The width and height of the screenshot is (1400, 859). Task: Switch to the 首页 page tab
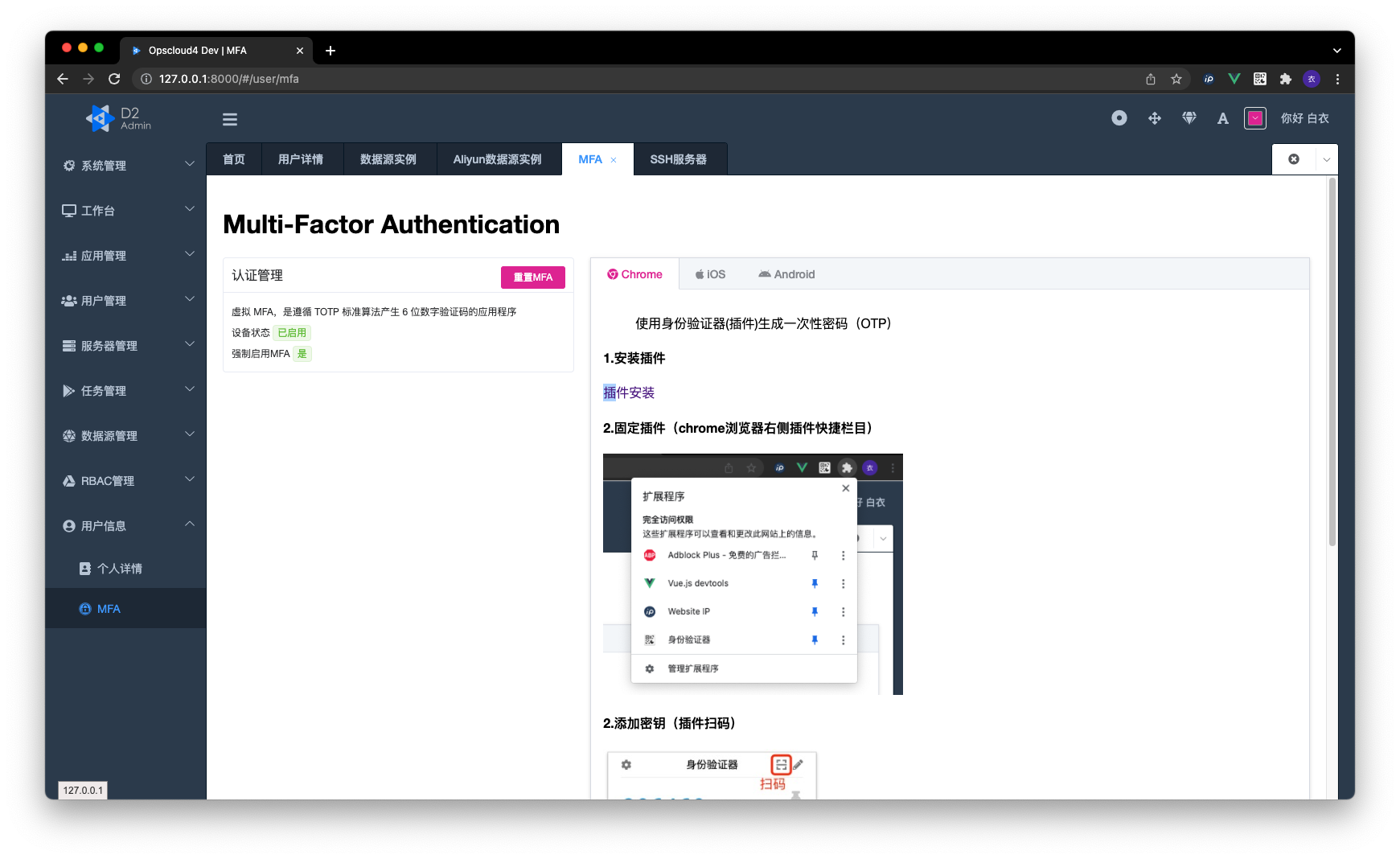(x=234, y=159)
